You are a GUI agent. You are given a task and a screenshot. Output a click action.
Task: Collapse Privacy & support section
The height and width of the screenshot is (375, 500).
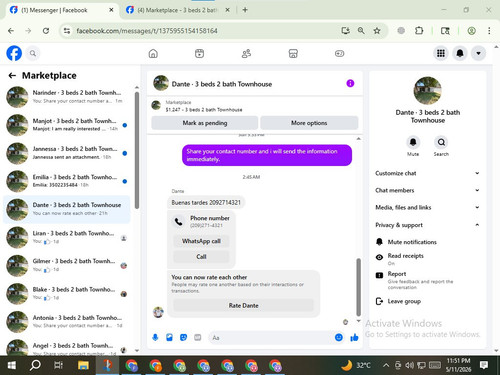tap(427, 225)
